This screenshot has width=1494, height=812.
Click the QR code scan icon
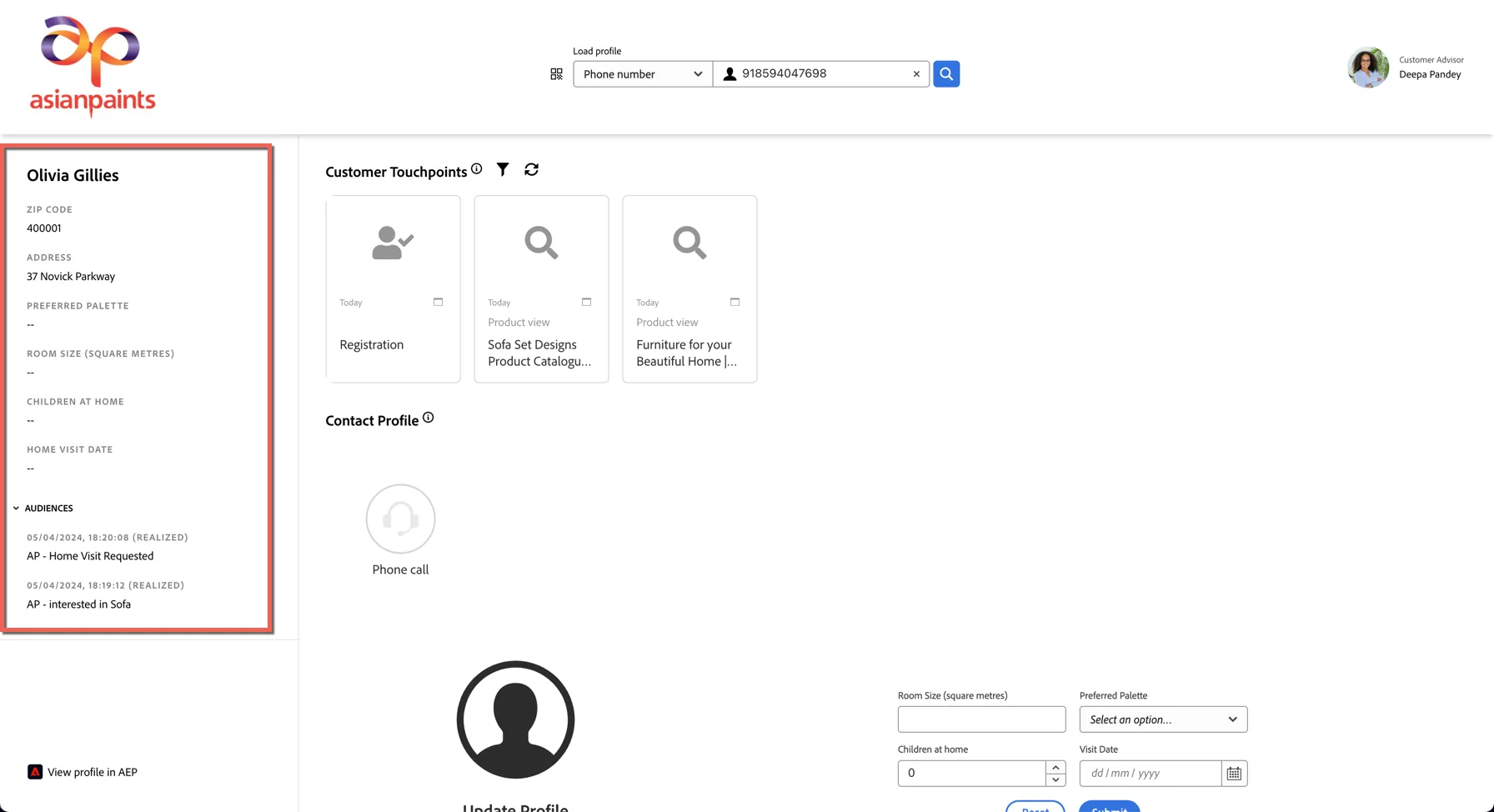pos(556,74)
